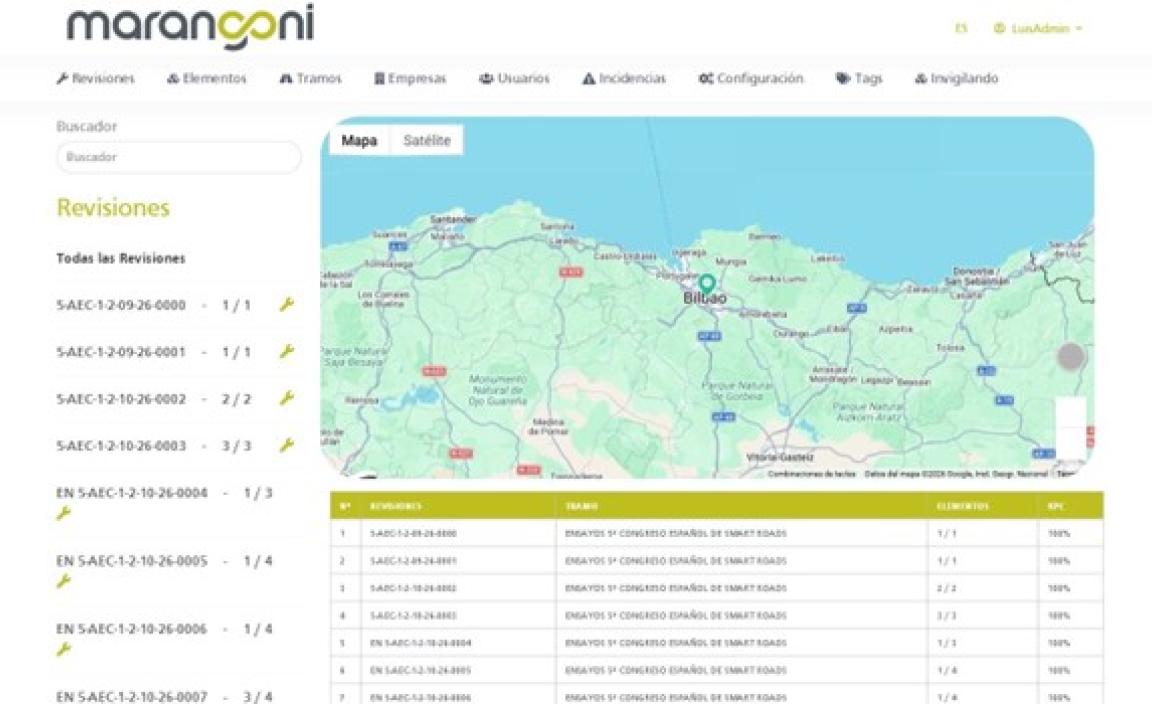Open the Incidencias section

[624, 78]
